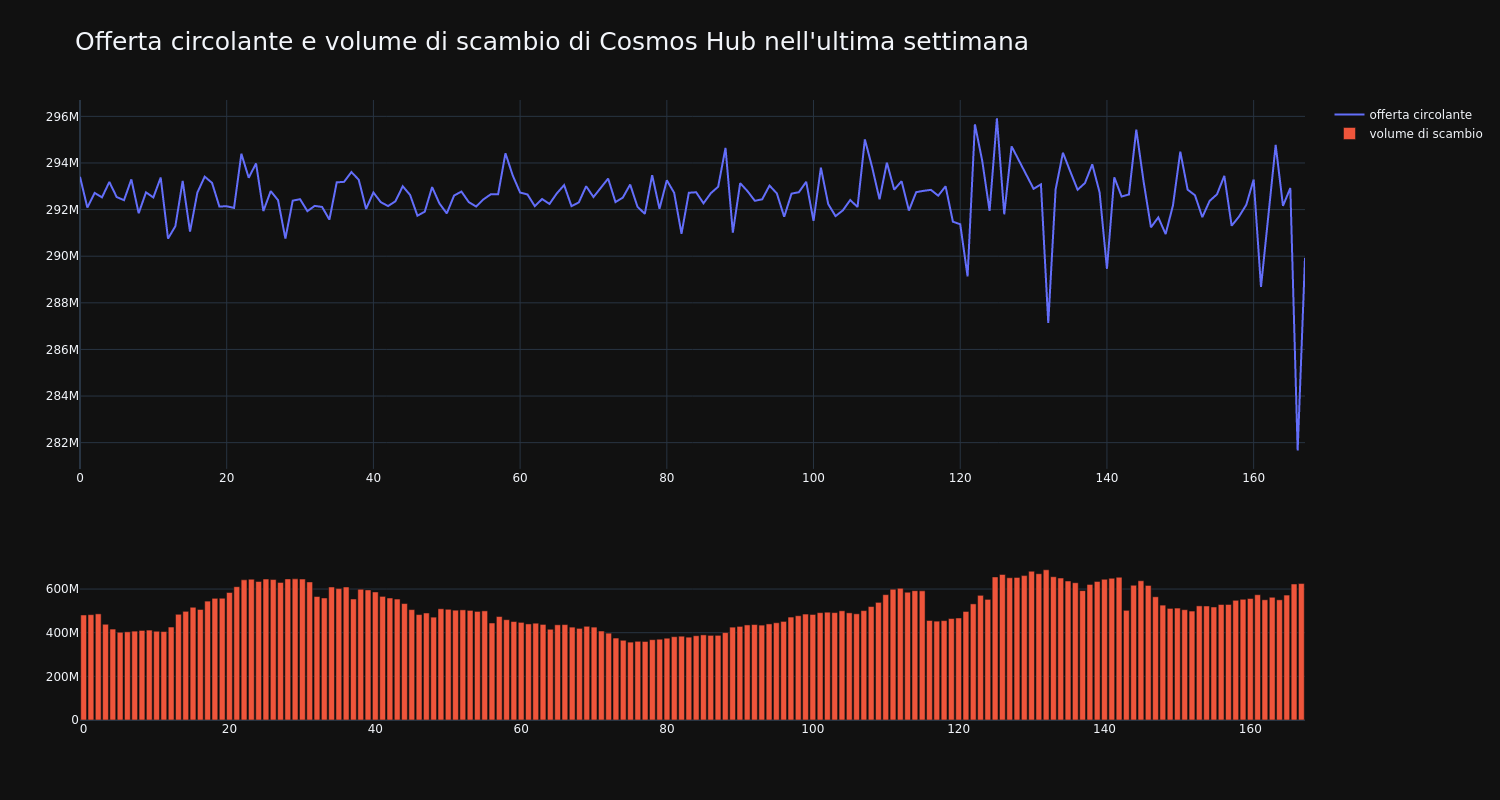The image size is (1500, 800).
Task: Click the 292M label on upper y-axis
Action: point(62,210)
